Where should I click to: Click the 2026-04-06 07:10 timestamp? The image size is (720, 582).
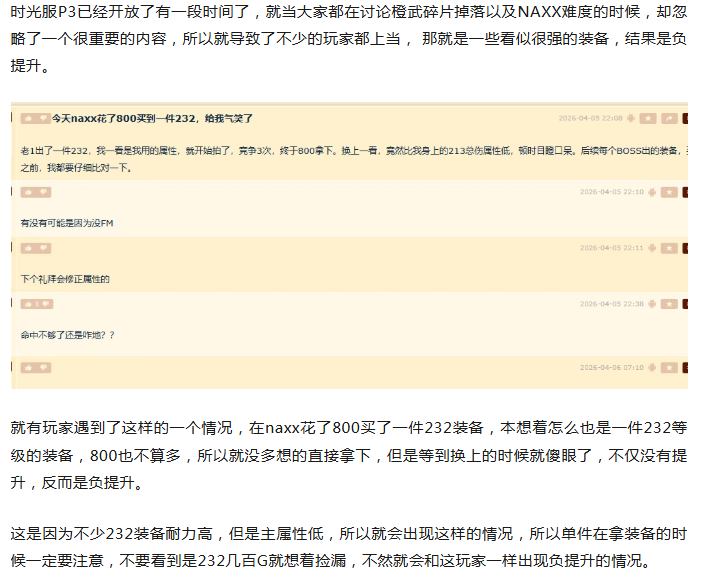[612, 367]
